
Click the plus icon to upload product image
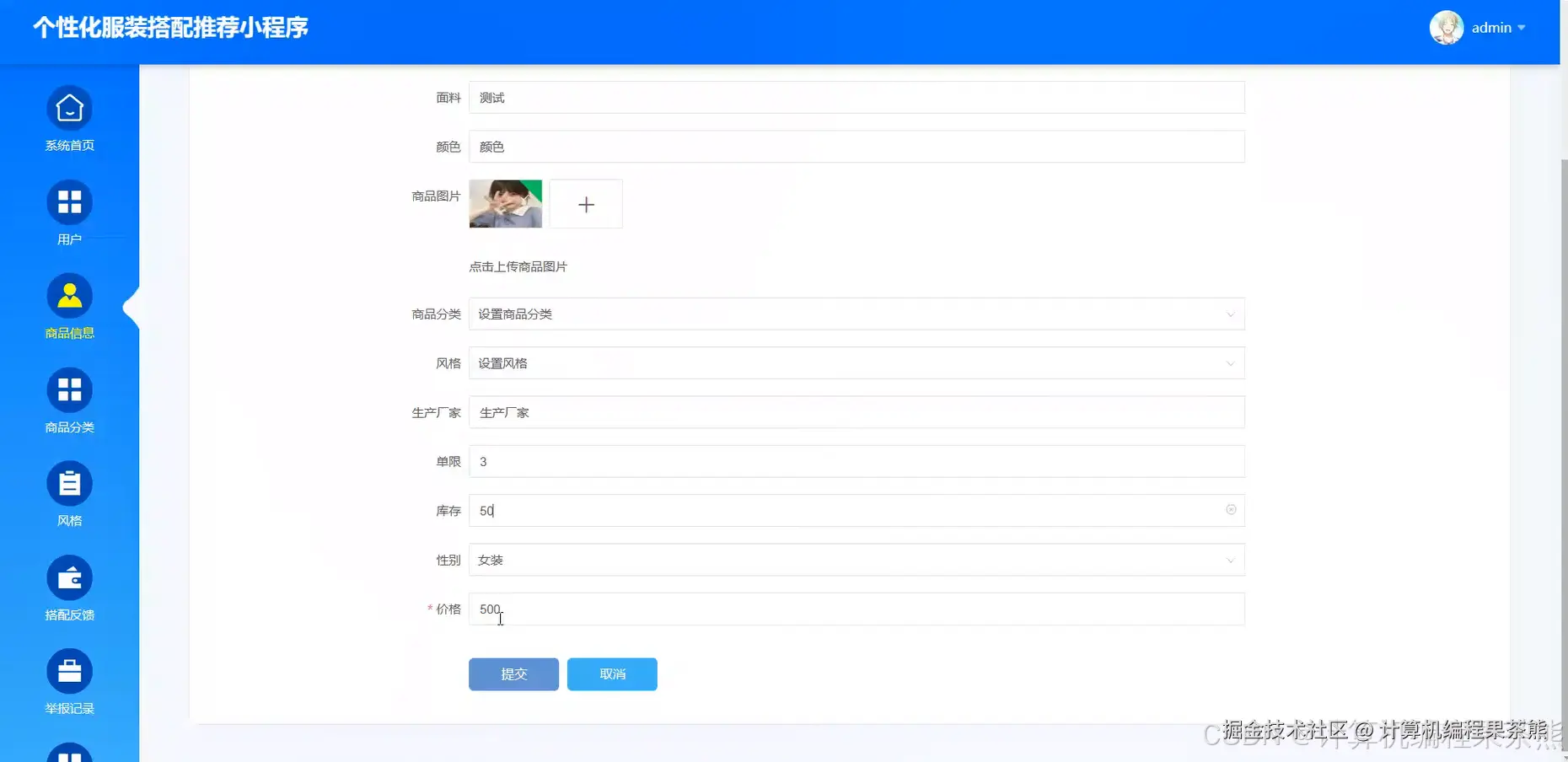[585, 203]
